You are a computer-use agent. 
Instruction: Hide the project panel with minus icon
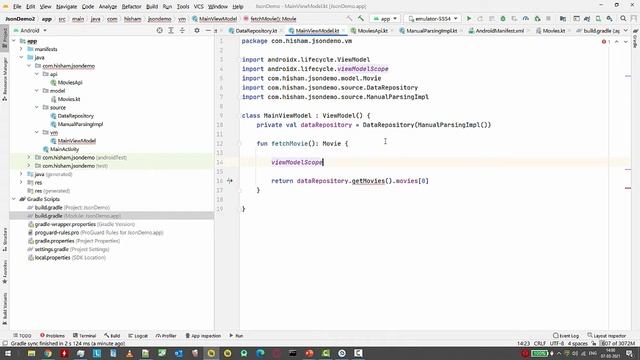[208, 31]
